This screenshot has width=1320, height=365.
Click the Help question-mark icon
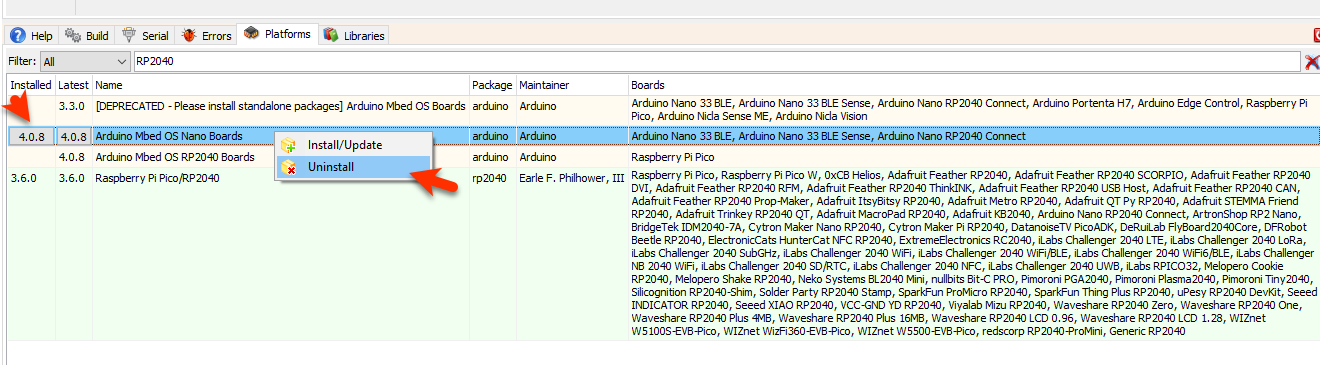click(18, 36)
